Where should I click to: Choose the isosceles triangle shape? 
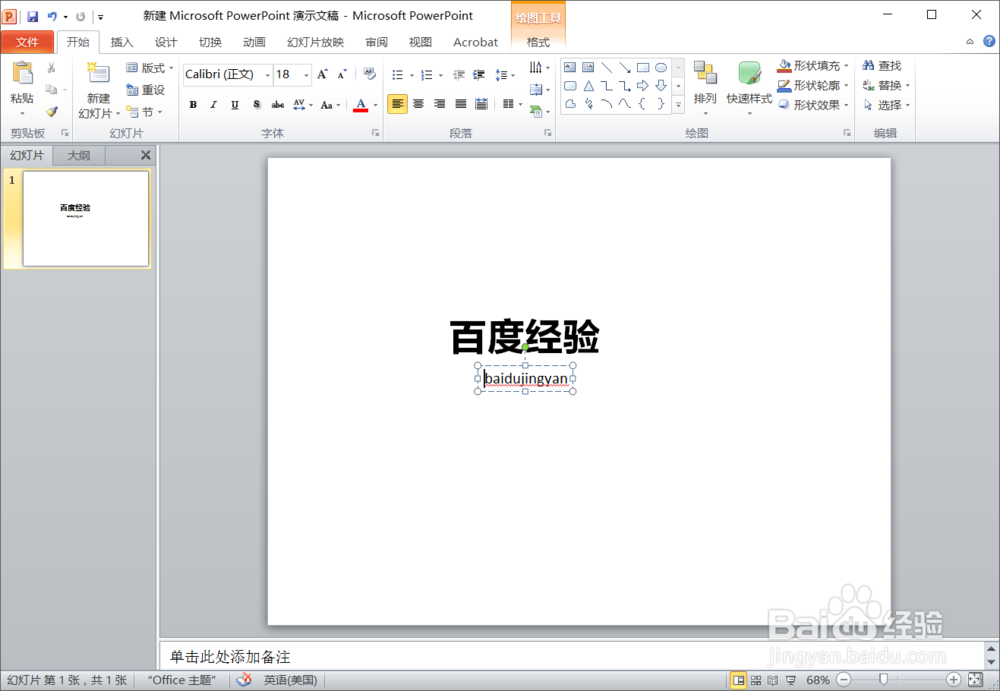pyautogui.click(x=589, y=85)
